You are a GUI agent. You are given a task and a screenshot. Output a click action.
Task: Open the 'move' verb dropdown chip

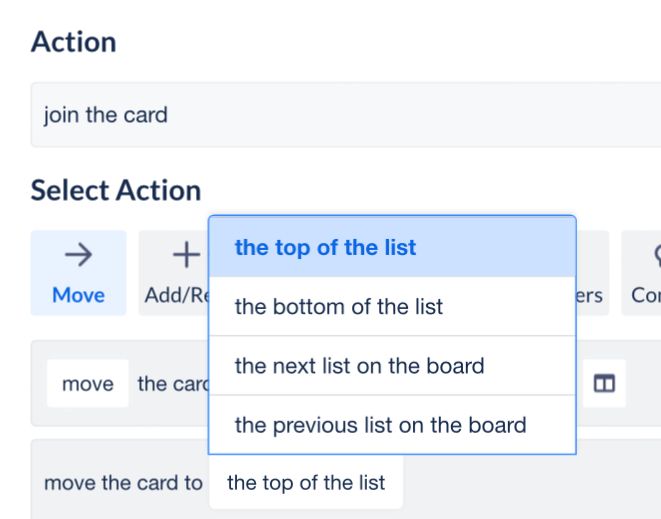pos(88,383)
